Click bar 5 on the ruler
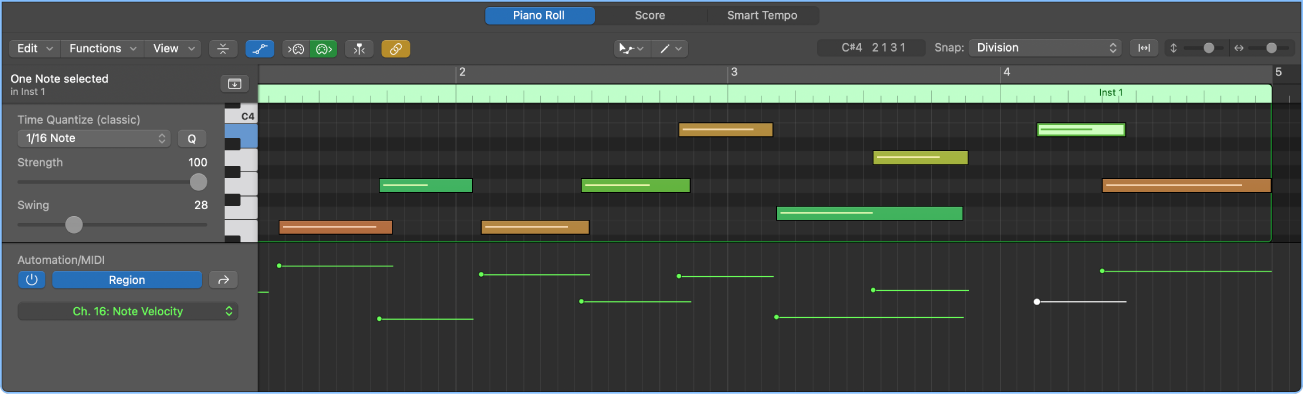This screenshot has width=1304, height=396. [x=1278, y=73]
